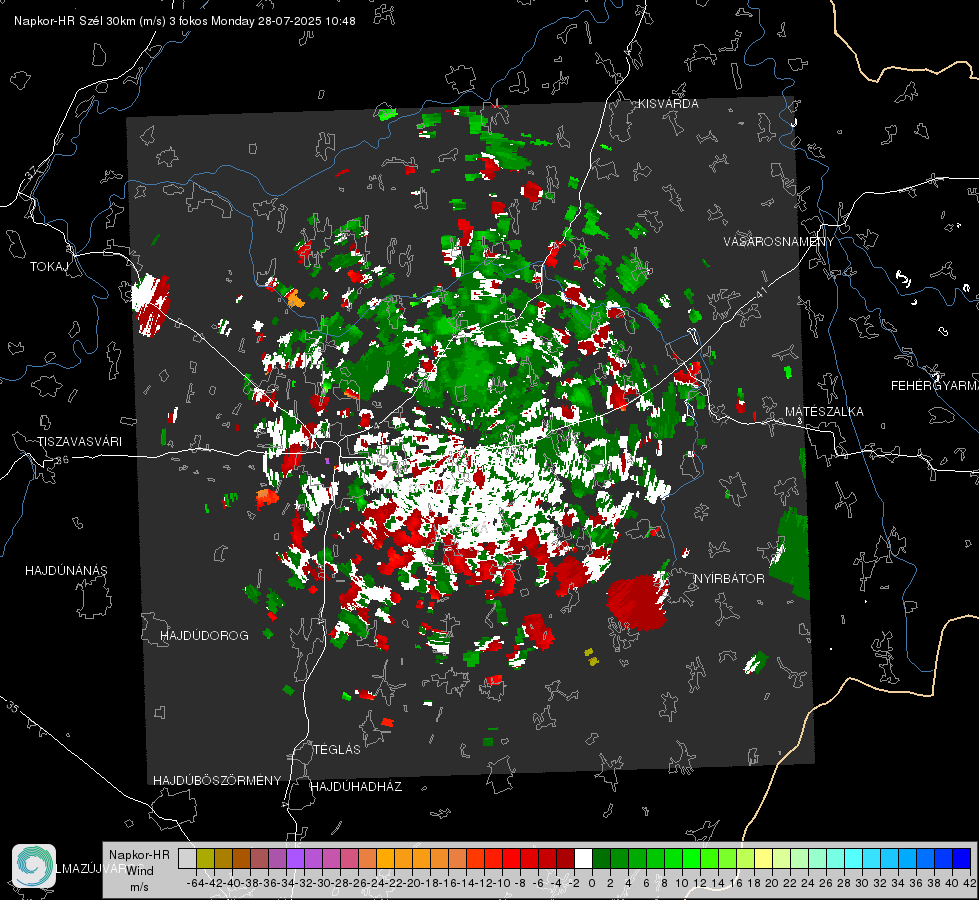Select the TOKAJ town label

pyautogui.click(x=49, y=267)
